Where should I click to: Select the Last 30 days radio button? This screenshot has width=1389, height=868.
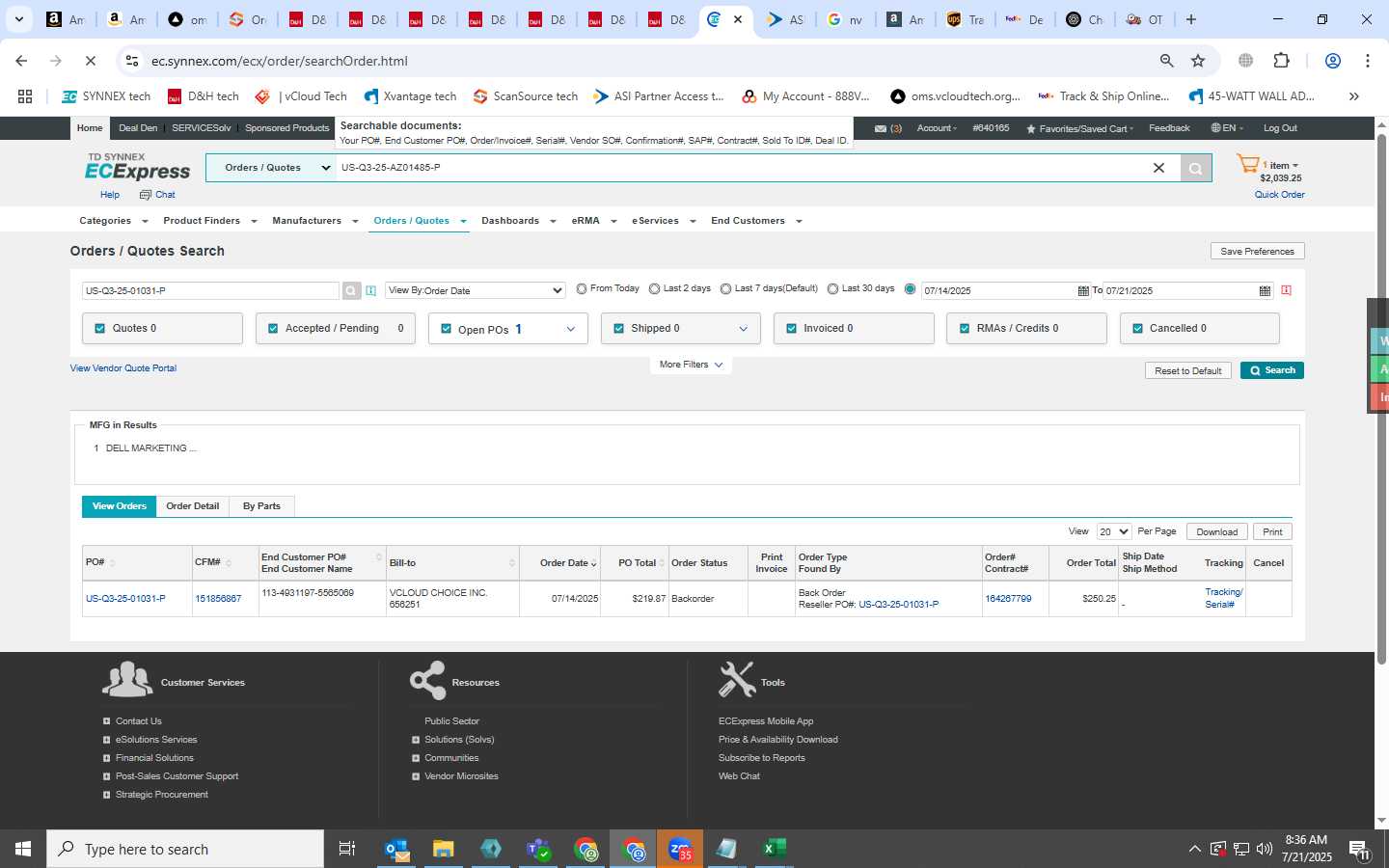[x=832, y=288]
